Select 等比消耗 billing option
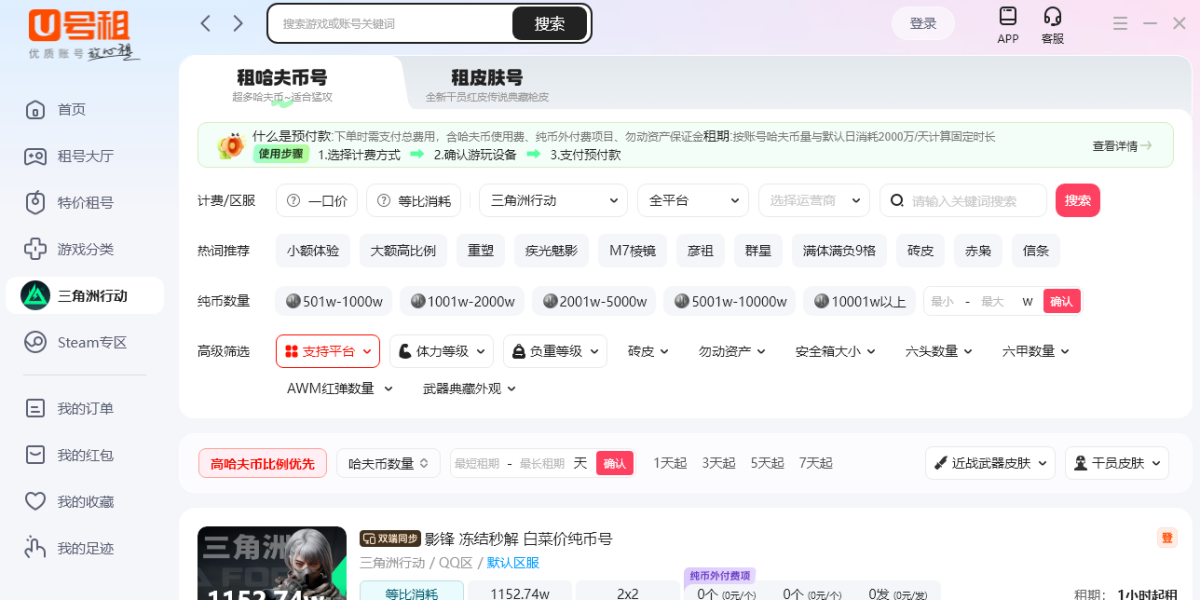 tap(413, 200)
